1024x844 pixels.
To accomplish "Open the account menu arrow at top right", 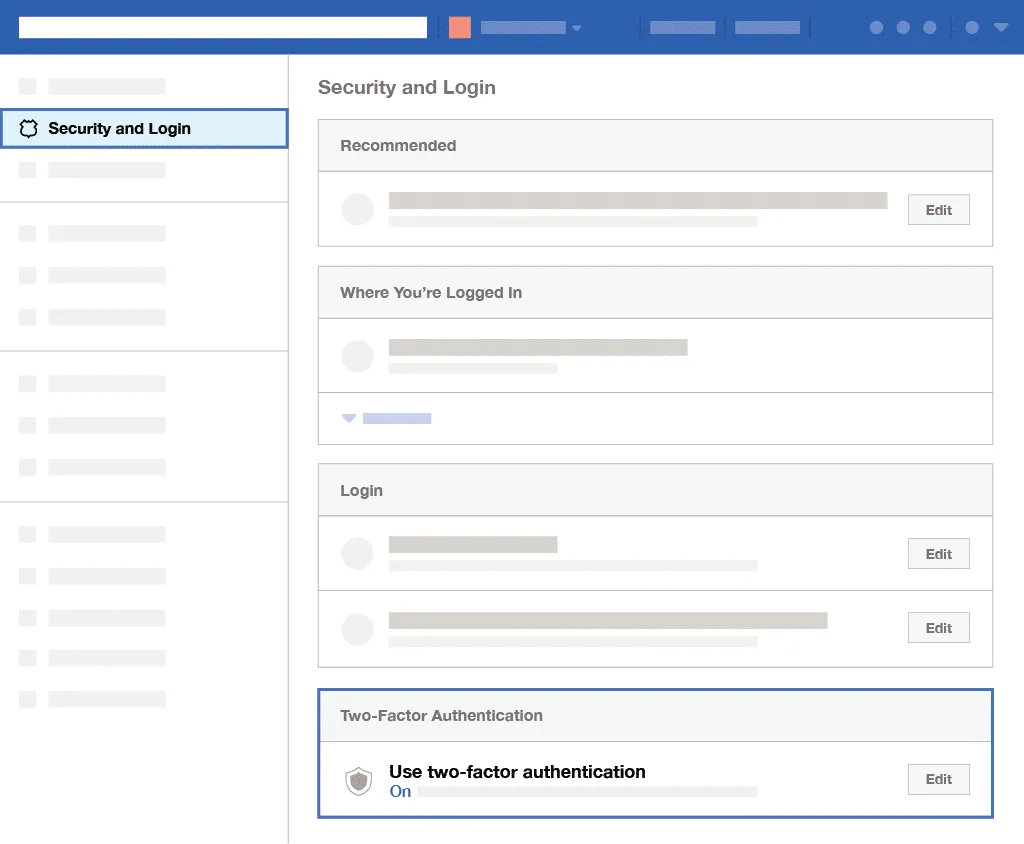I will [x=1001, y=27].
